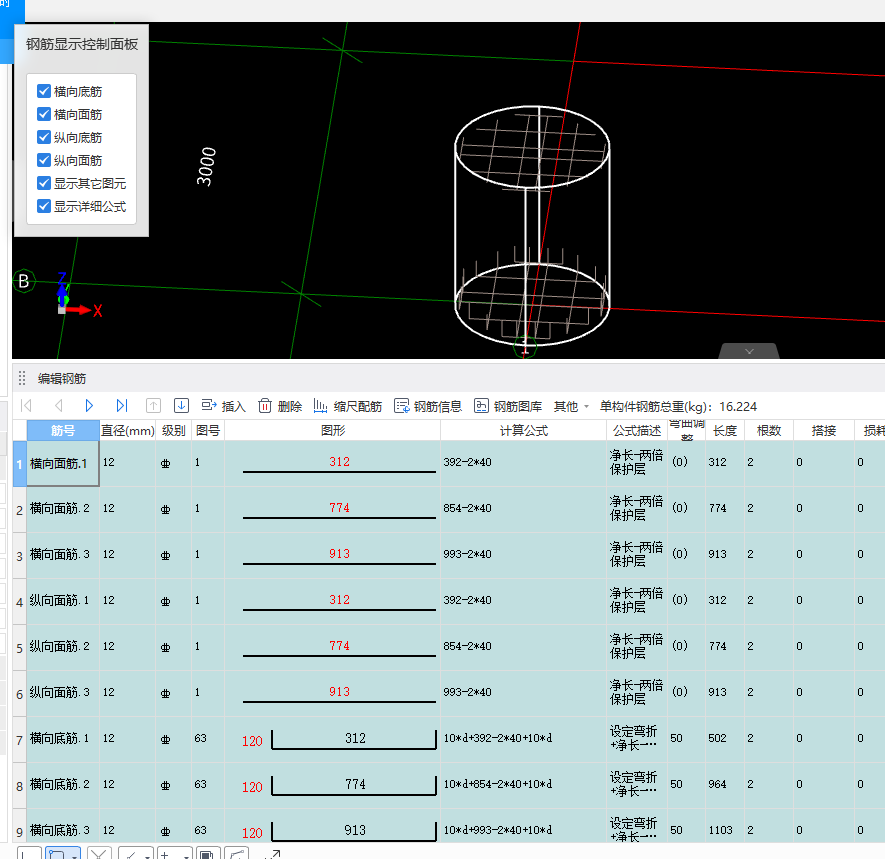This screenshot has height=859, width=885.
Task: Collapse the 3D view panel chevron
Action: coord(749,351)
